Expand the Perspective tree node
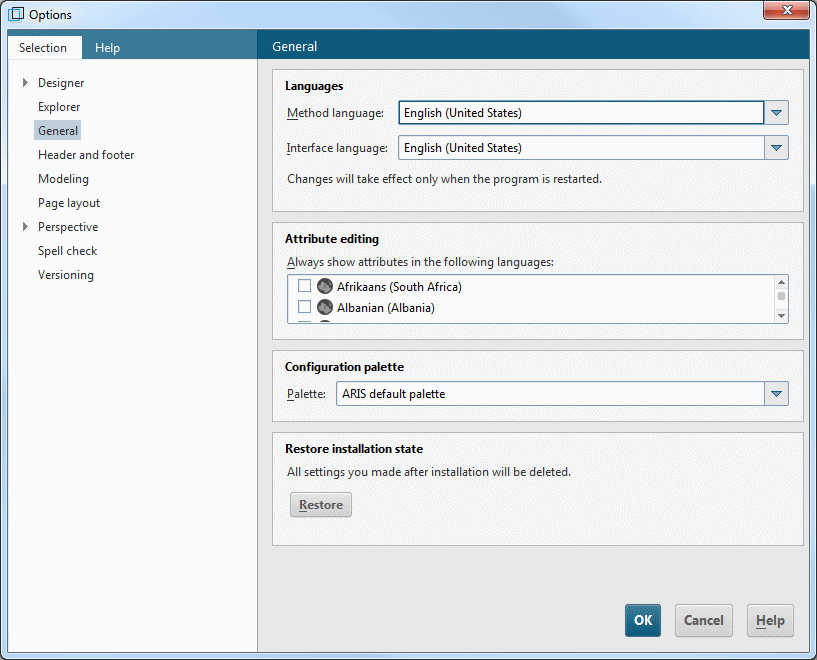This screenshot has height=660, width=817. (25, 227)
